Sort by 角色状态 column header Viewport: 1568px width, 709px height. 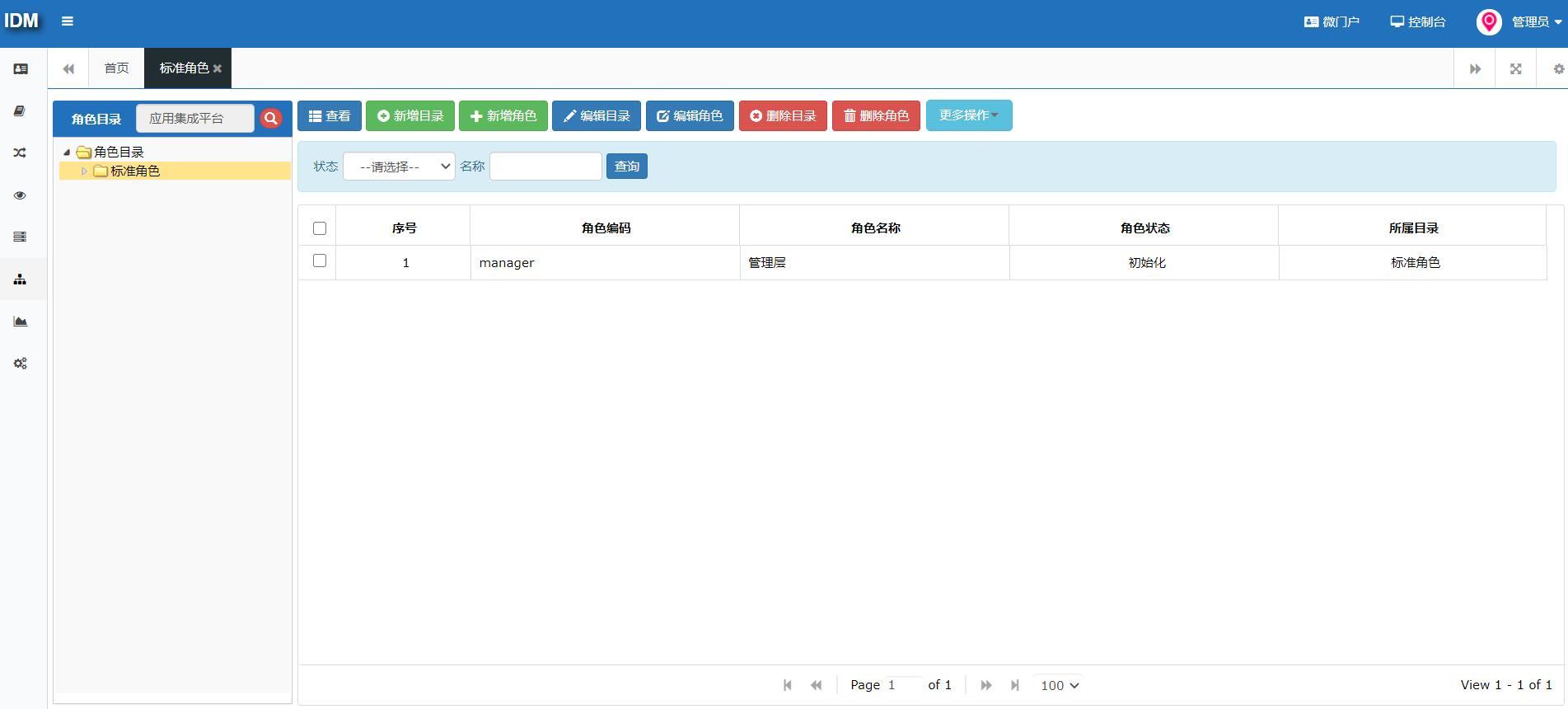(1144, 228)
